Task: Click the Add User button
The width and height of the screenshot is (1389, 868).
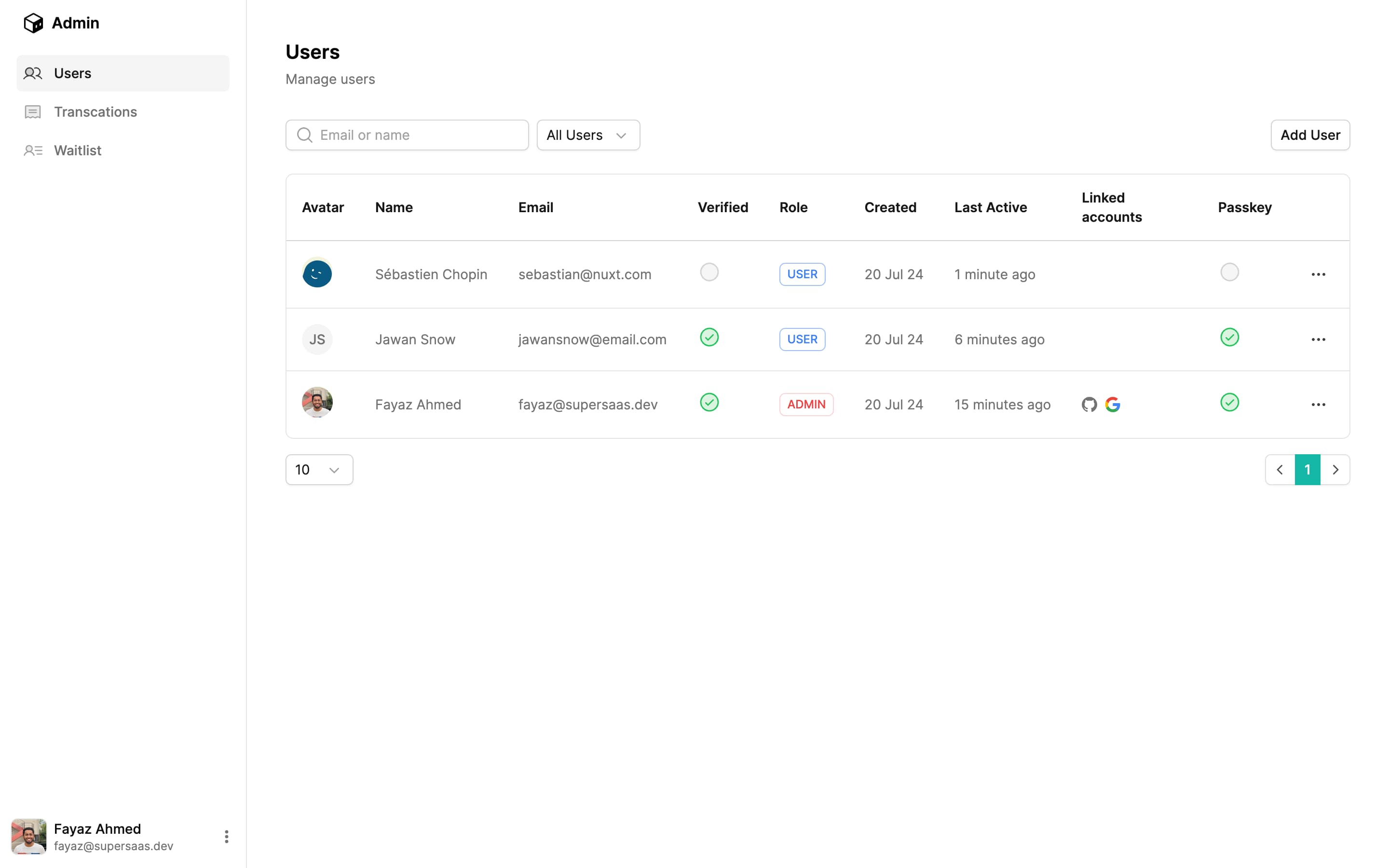Action: 1310,135
